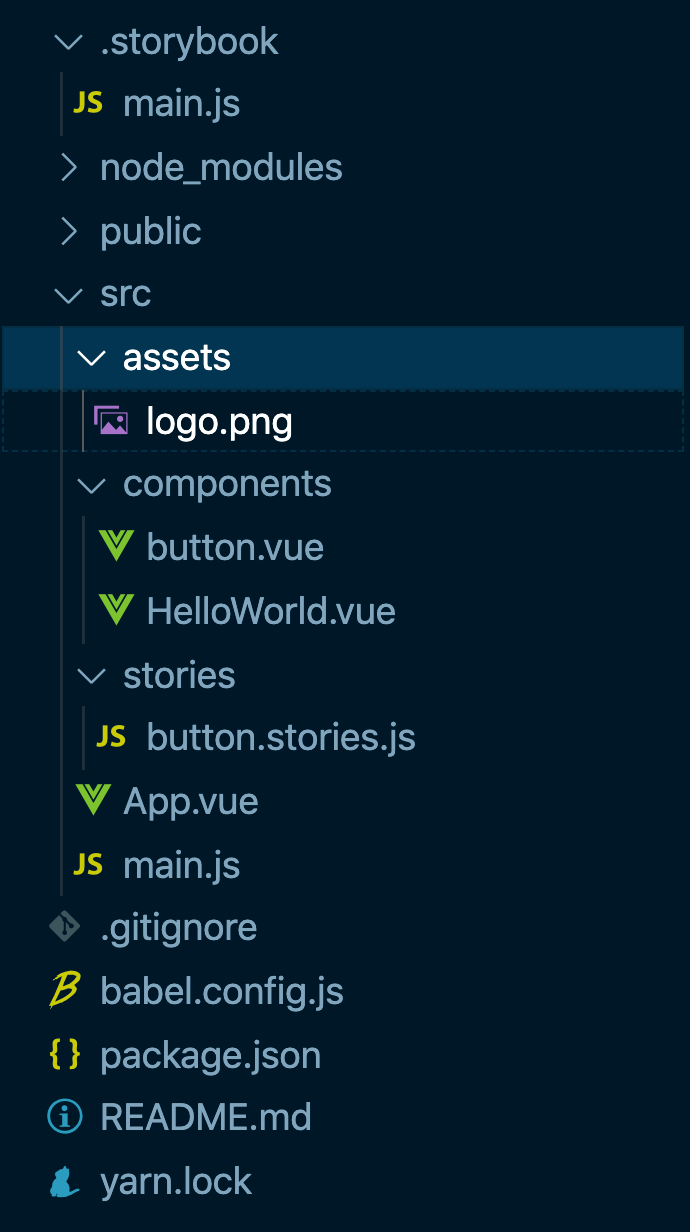Click the git icon beside .gitignore
Viewport: 690px width, 1232px height.
point(65,927)
